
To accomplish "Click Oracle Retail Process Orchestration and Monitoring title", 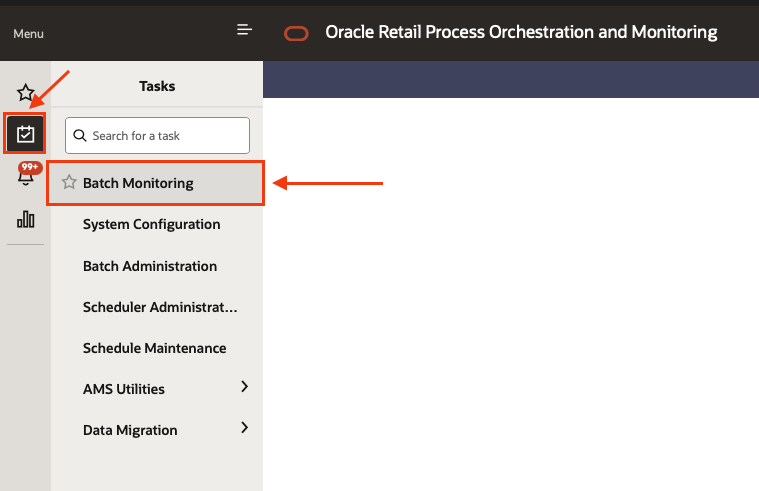I will click(521, 32).
